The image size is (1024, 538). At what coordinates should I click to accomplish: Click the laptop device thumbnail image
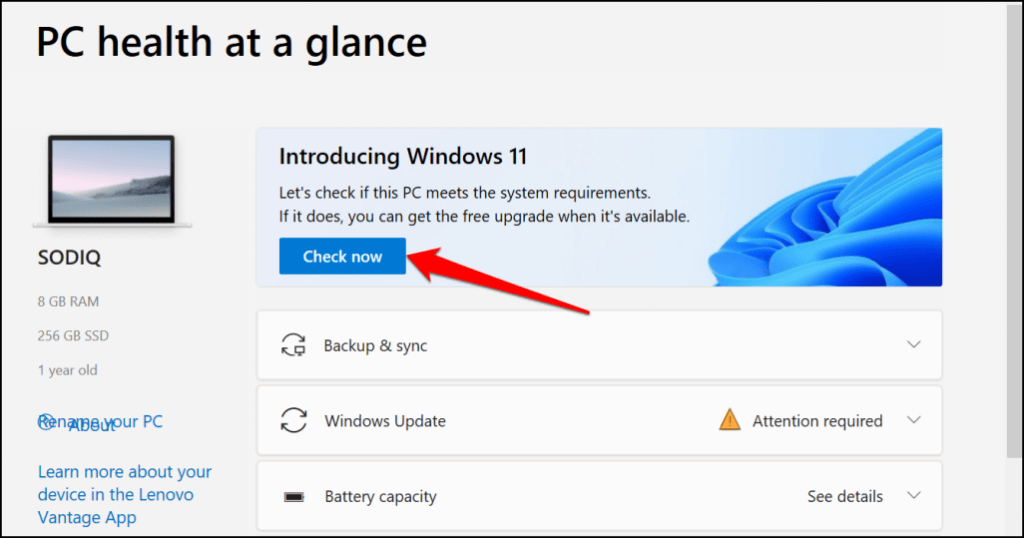(x=112, y=180)
